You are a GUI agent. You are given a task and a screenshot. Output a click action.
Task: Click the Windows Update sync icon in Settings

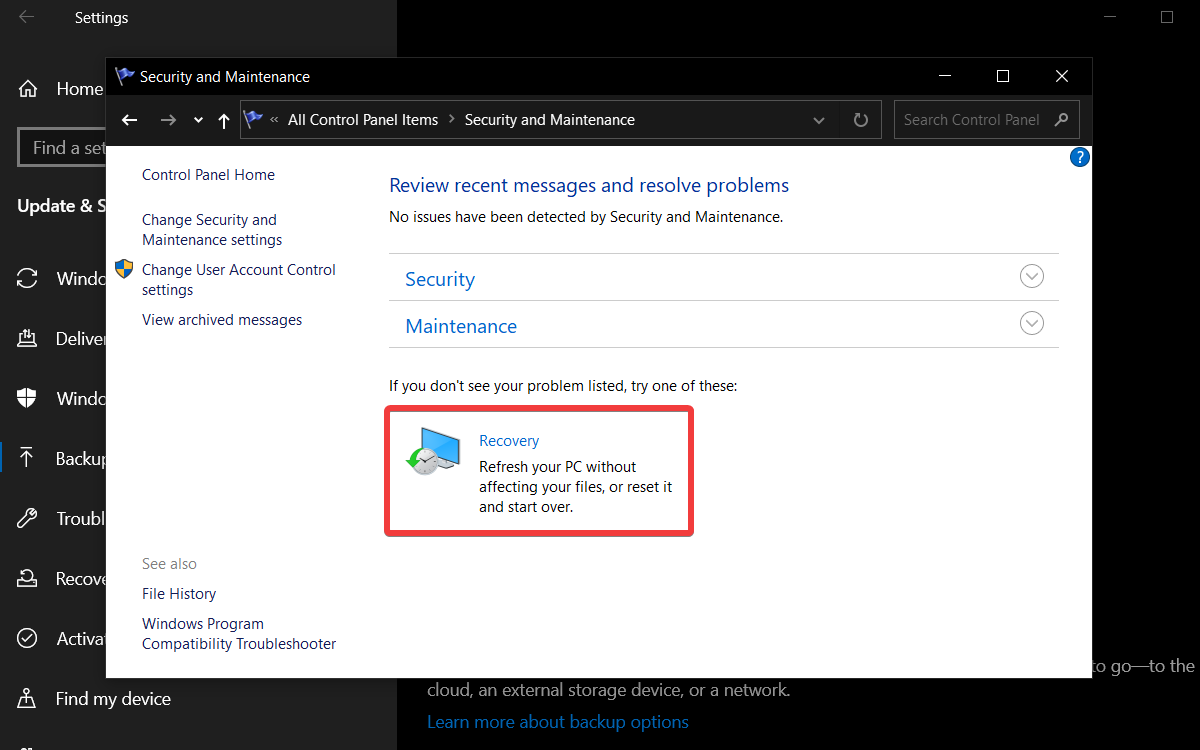28,278
